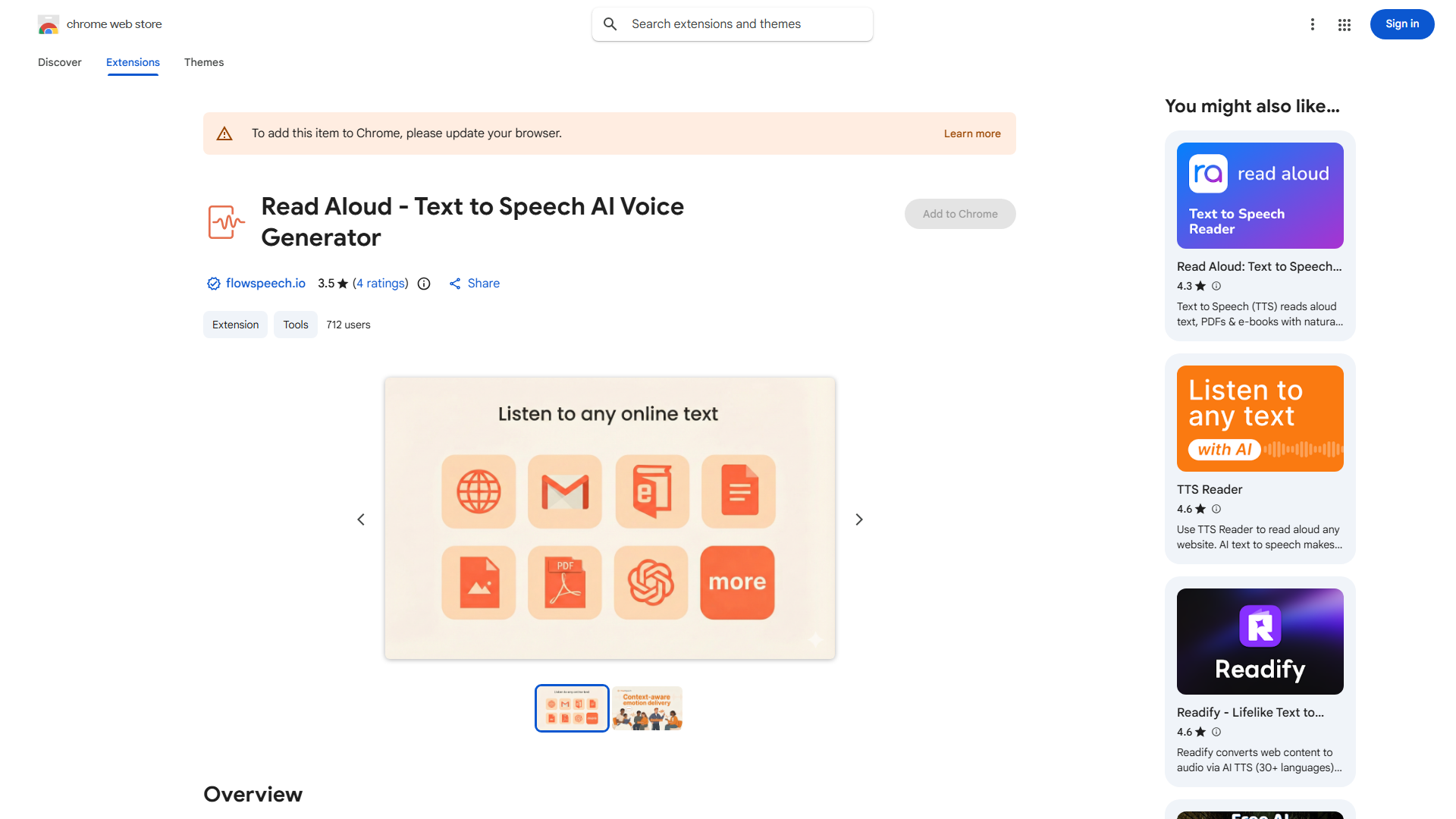The height and width of the screenshot is (819, 1456).
Task: Click the Share icon link
Action: click(455, 284)
